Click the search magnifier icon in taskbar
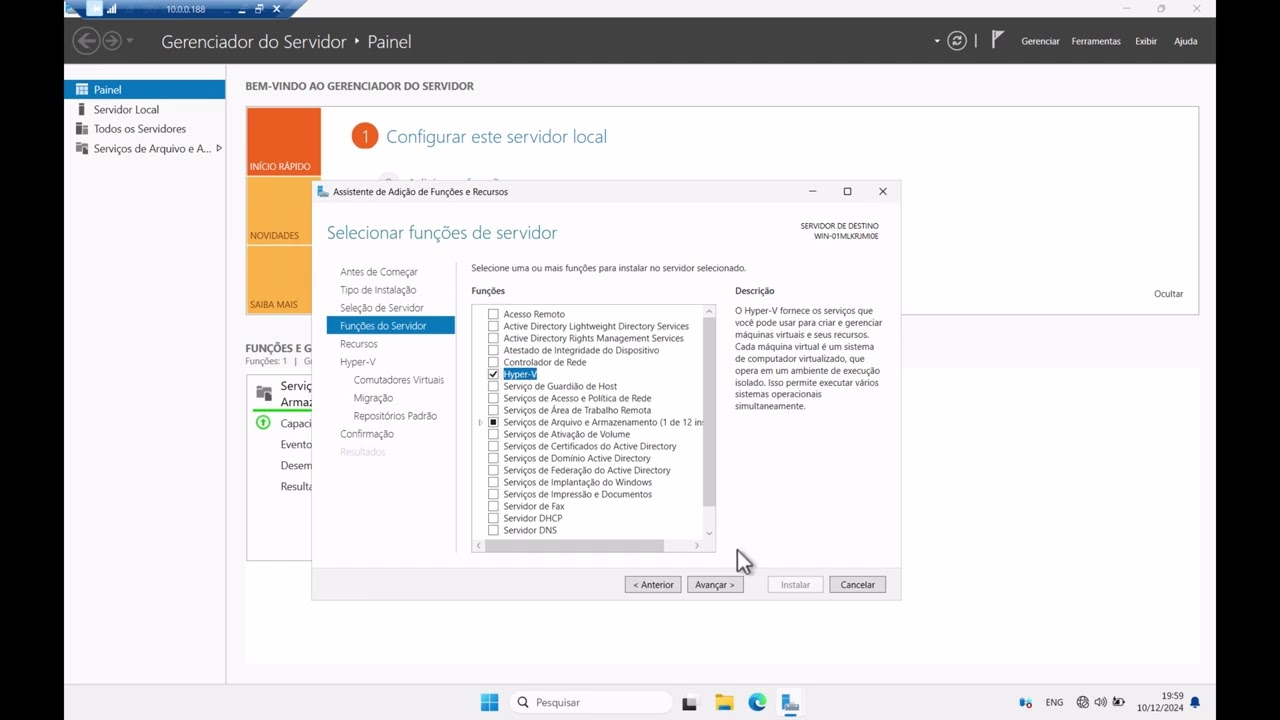 tap(523, 702)
